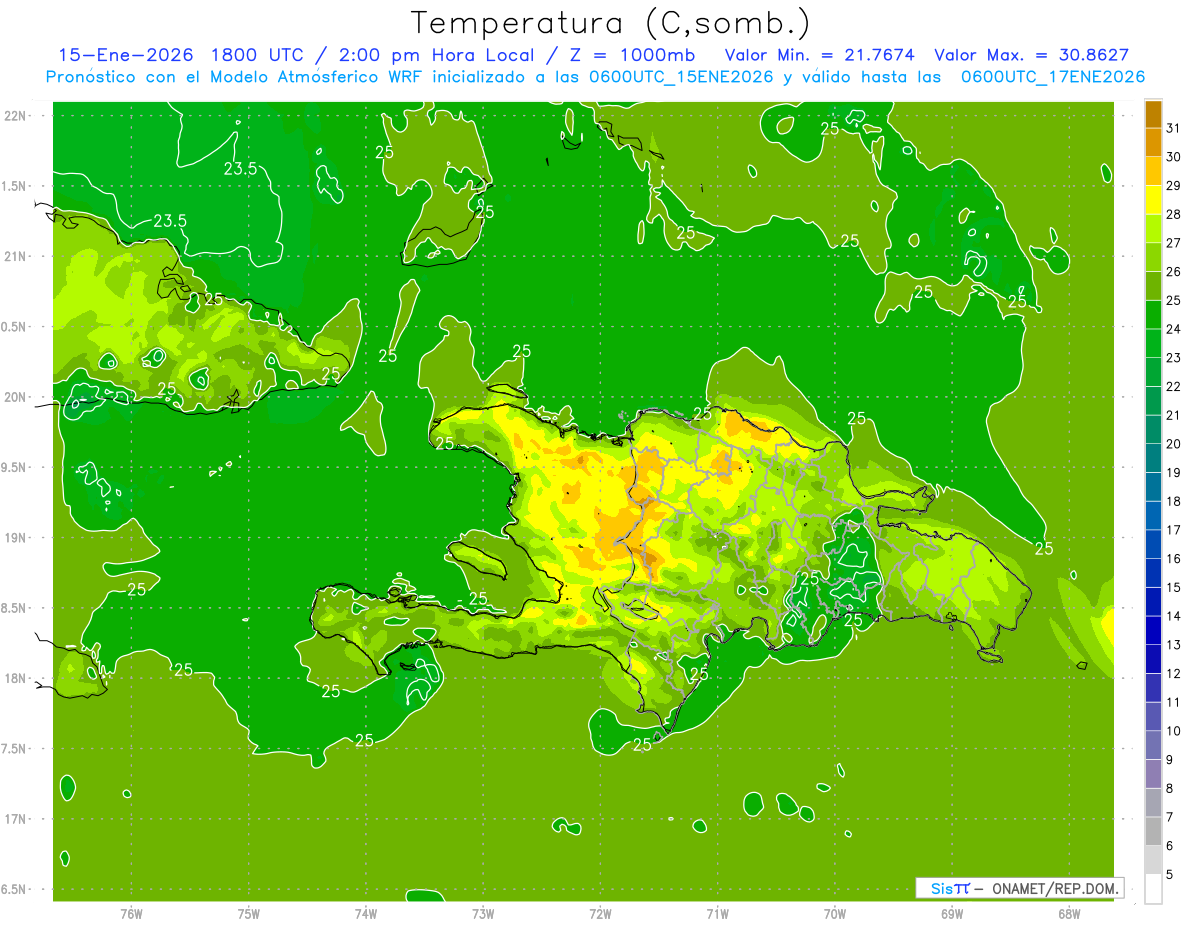Click the blue 'Sis' logo text
This screenshot has height=927, width=1200.
pyautogui.click(x=941, y=888)
